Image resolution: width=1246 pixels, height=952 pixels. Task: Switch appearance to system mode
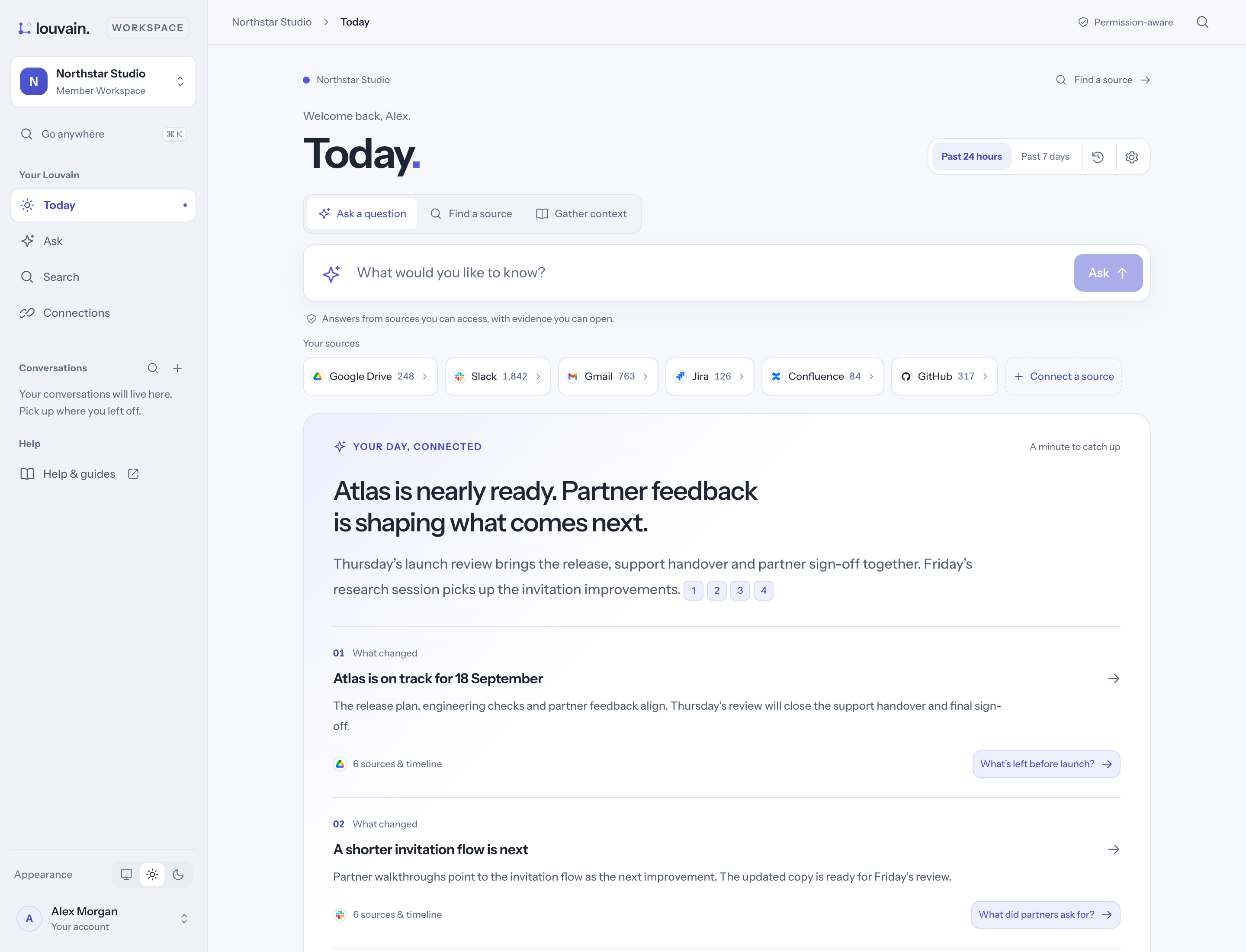[126, 875]
